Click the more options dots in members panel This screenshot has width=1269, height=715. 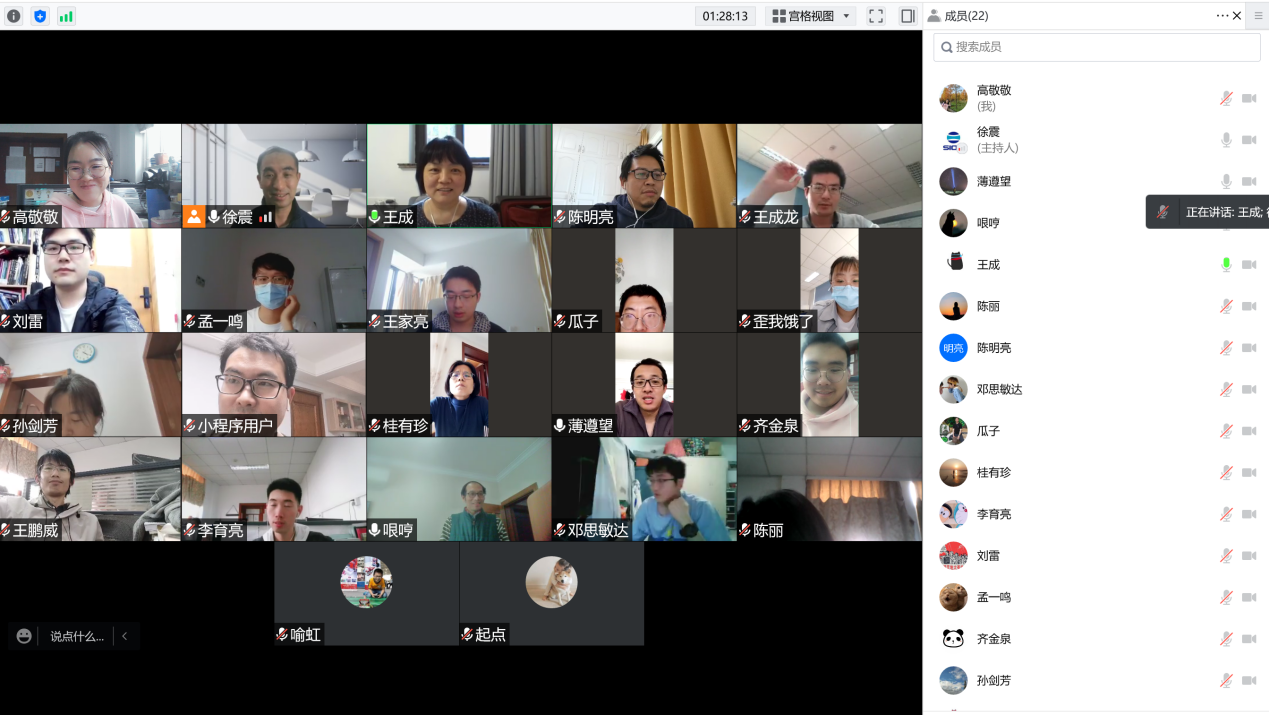[x=1222, y=16]
